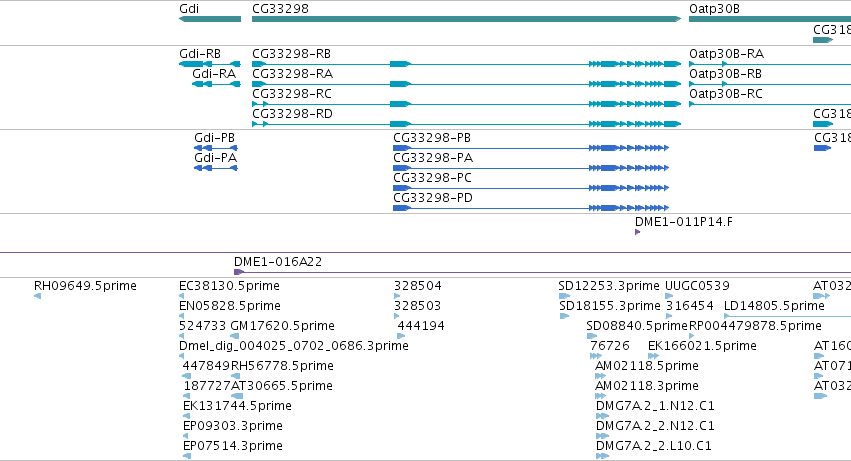Viewport: 851px width, 461px height.
Task: Select the Gdi-PB protein label
Action: (x=214, y=138)
